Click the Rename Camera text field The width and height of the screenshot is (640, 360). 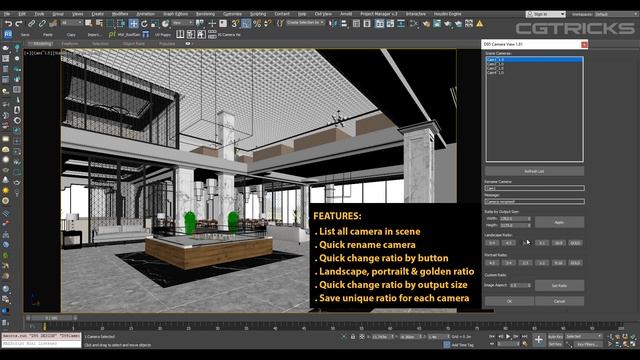pos(534,188)
